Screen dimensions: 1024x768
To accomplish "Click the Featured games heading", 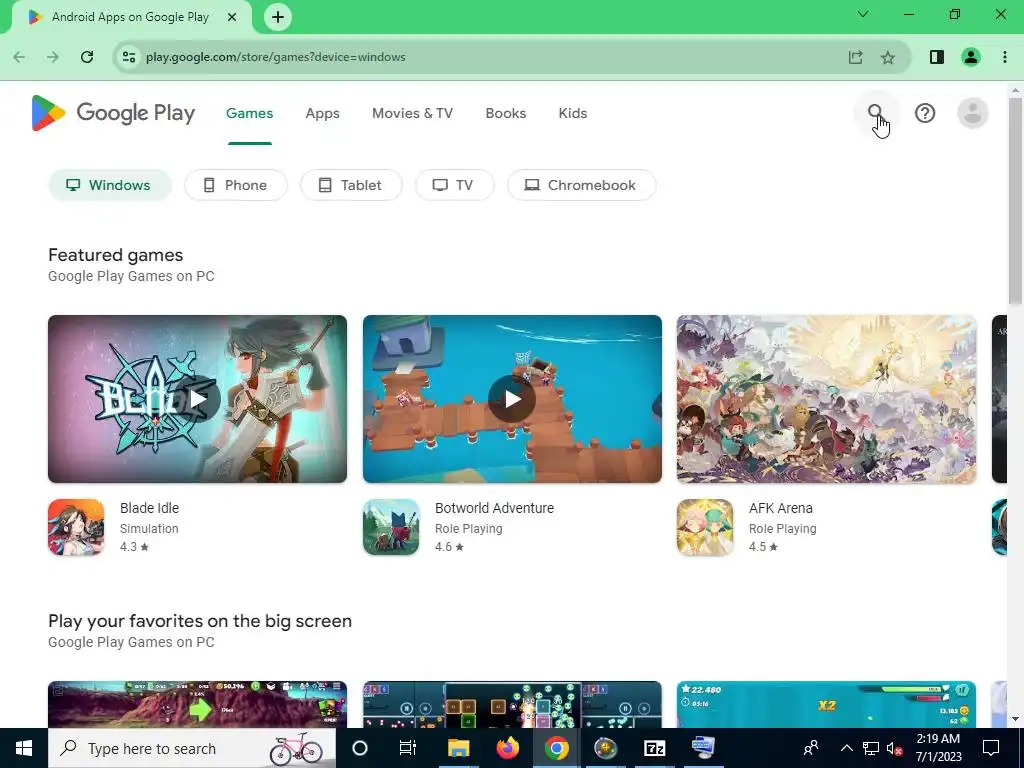I will (x=116, y=255).
